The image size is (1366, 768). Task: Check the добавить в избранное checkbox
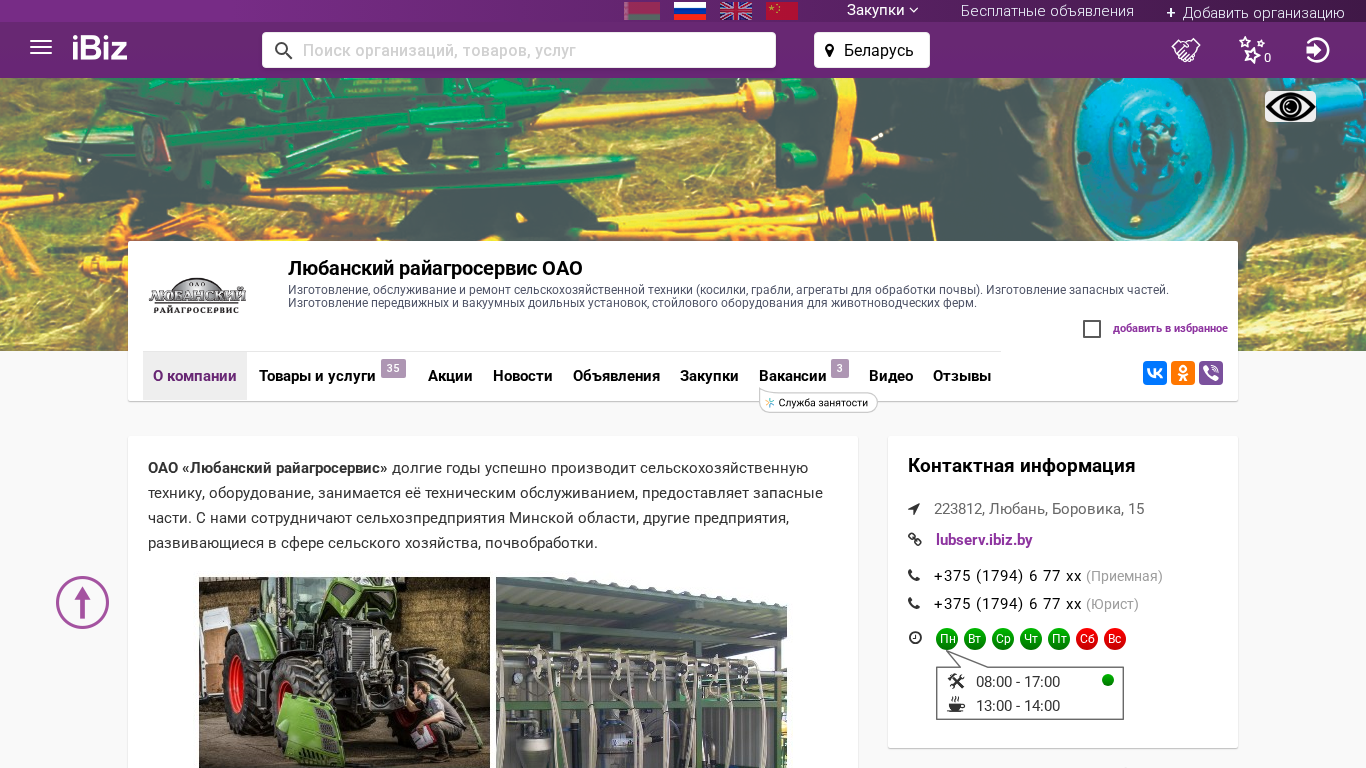pyautogui.click(x=1092, y=329)
